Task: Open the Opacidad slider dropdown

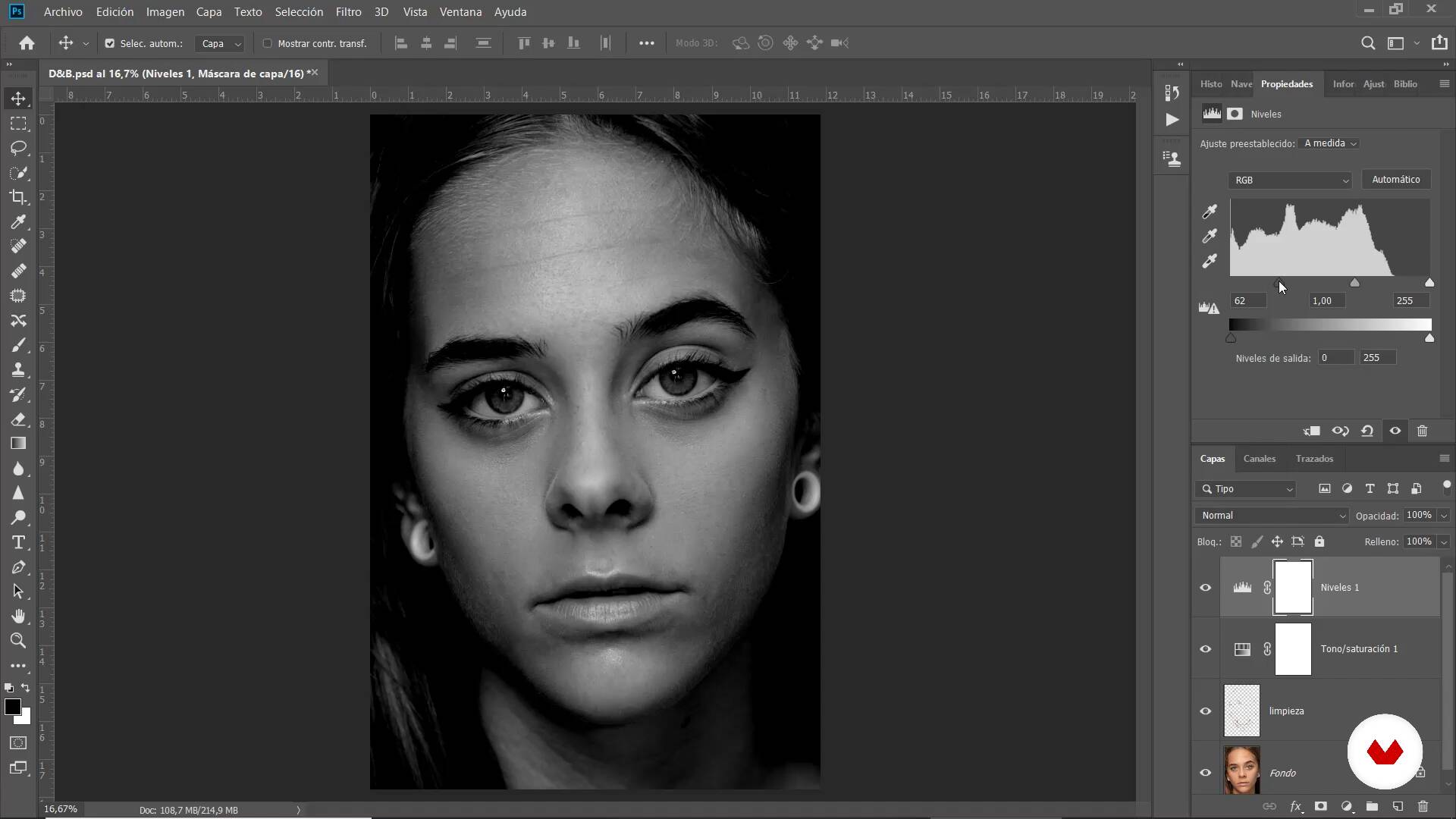Action: click(1444, 516)
